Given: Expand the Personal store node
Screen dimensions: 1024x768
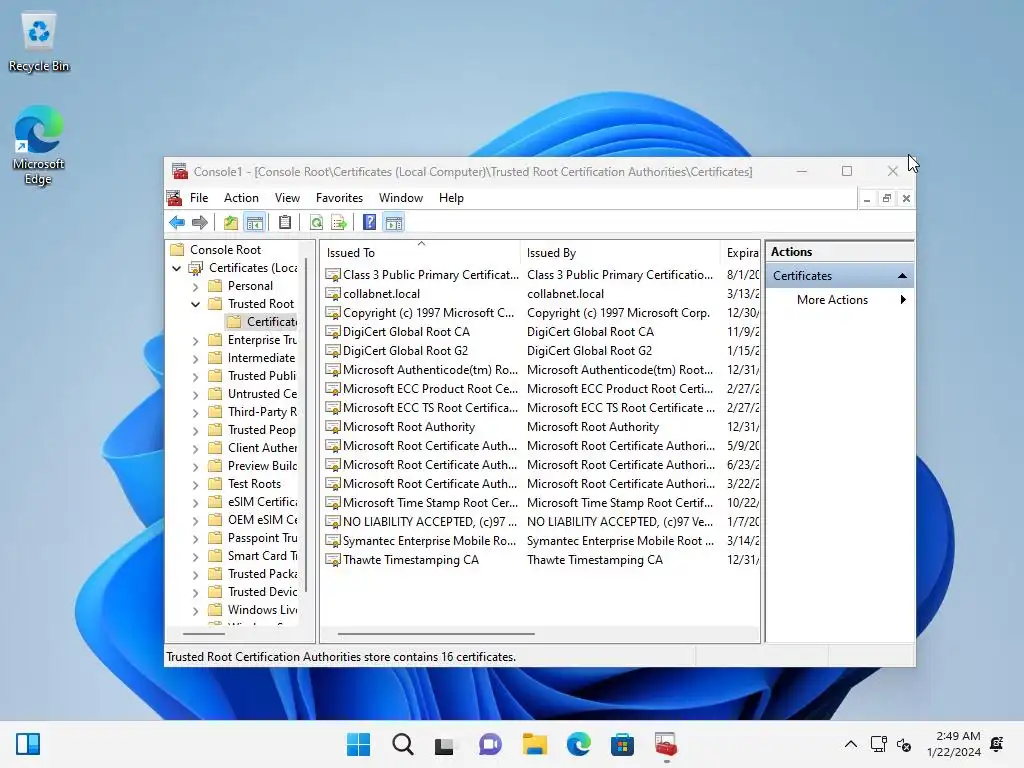Looking at the screenshot, I should coord(195,286).
